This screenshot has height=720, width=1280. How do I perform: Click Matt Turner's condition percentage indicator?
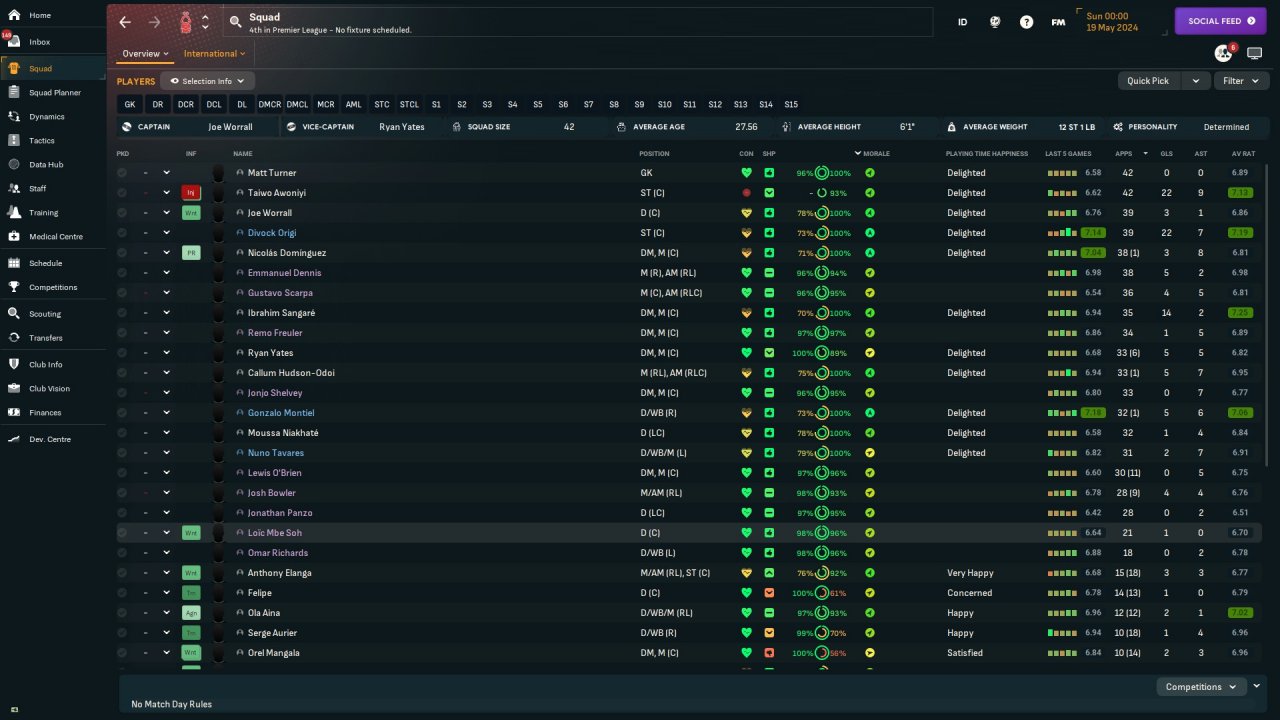805,173
